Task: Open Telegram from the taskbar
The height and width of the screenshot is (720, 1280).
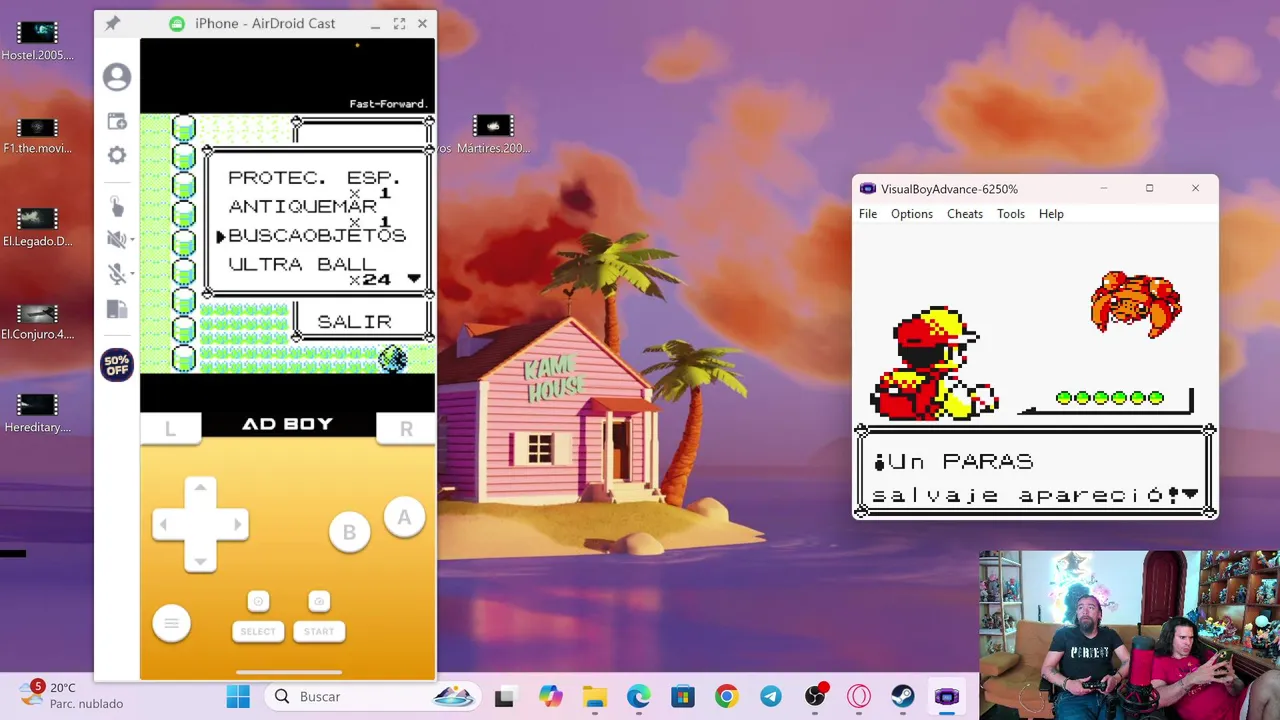Action: (x=771, y=697)
